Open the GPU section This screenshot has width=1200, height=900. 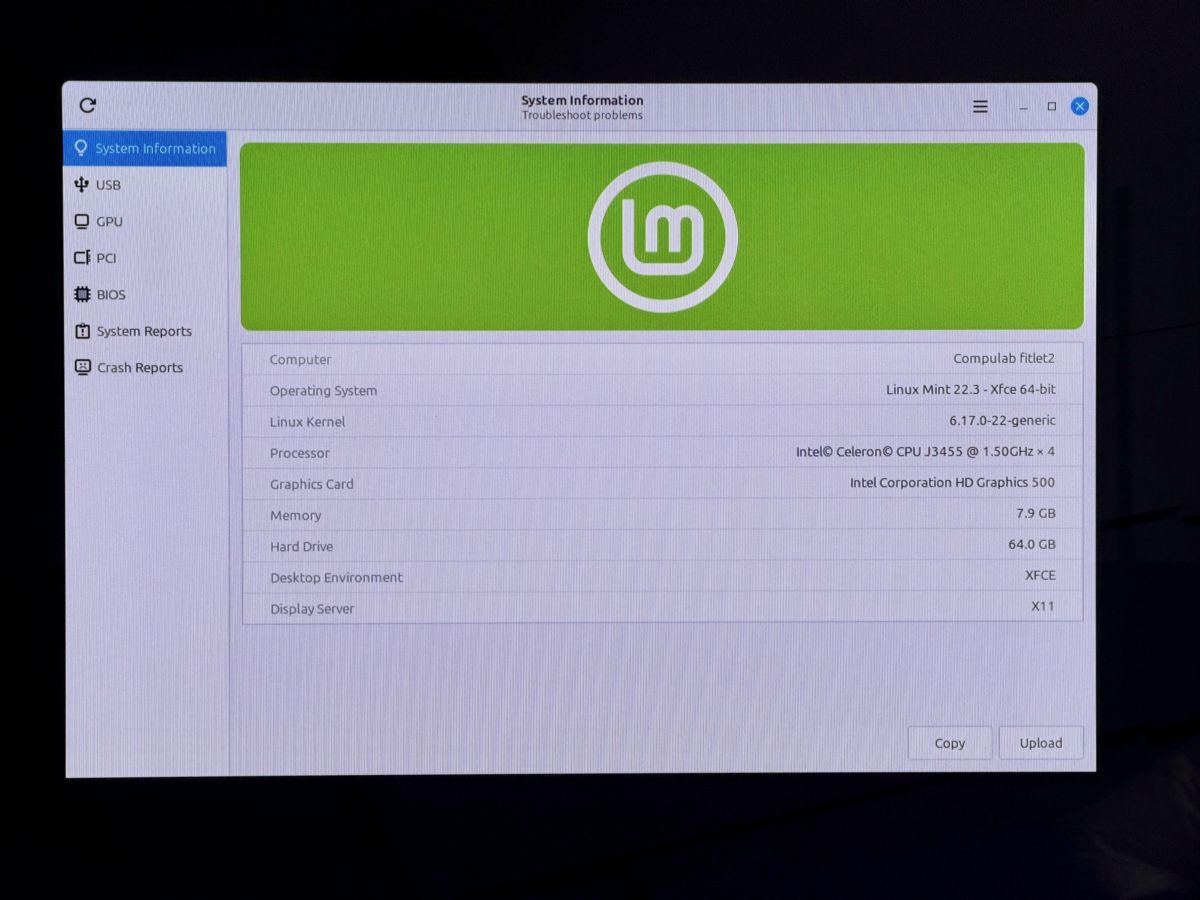pos(145,222)
